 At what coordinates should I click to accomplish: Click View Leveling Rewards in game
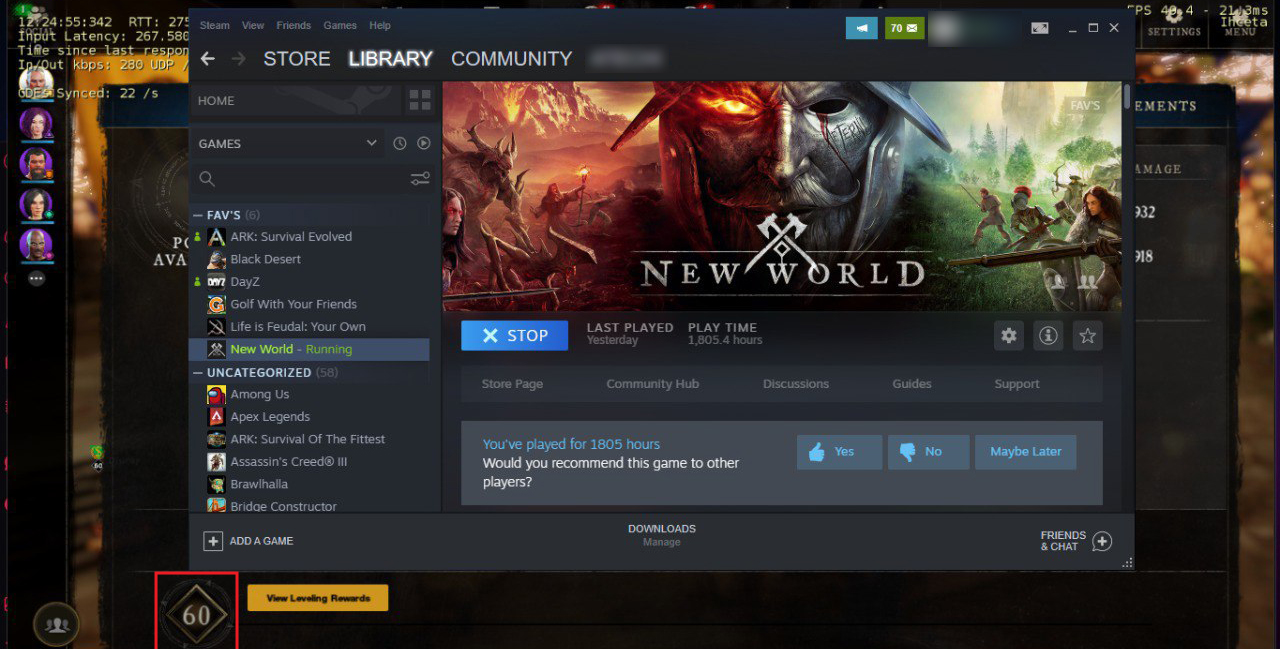[318, 598]
